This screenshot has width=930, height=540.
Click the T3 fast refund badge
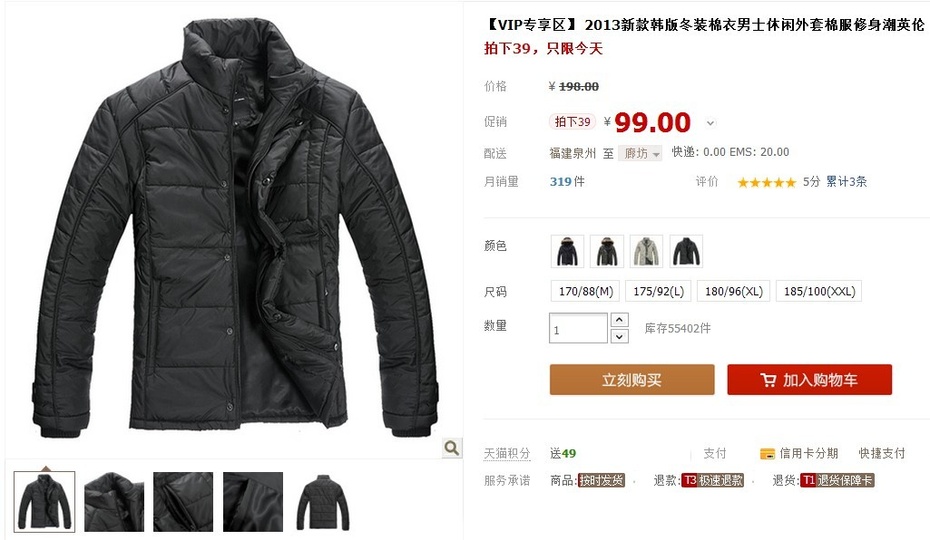coord(713,480)
